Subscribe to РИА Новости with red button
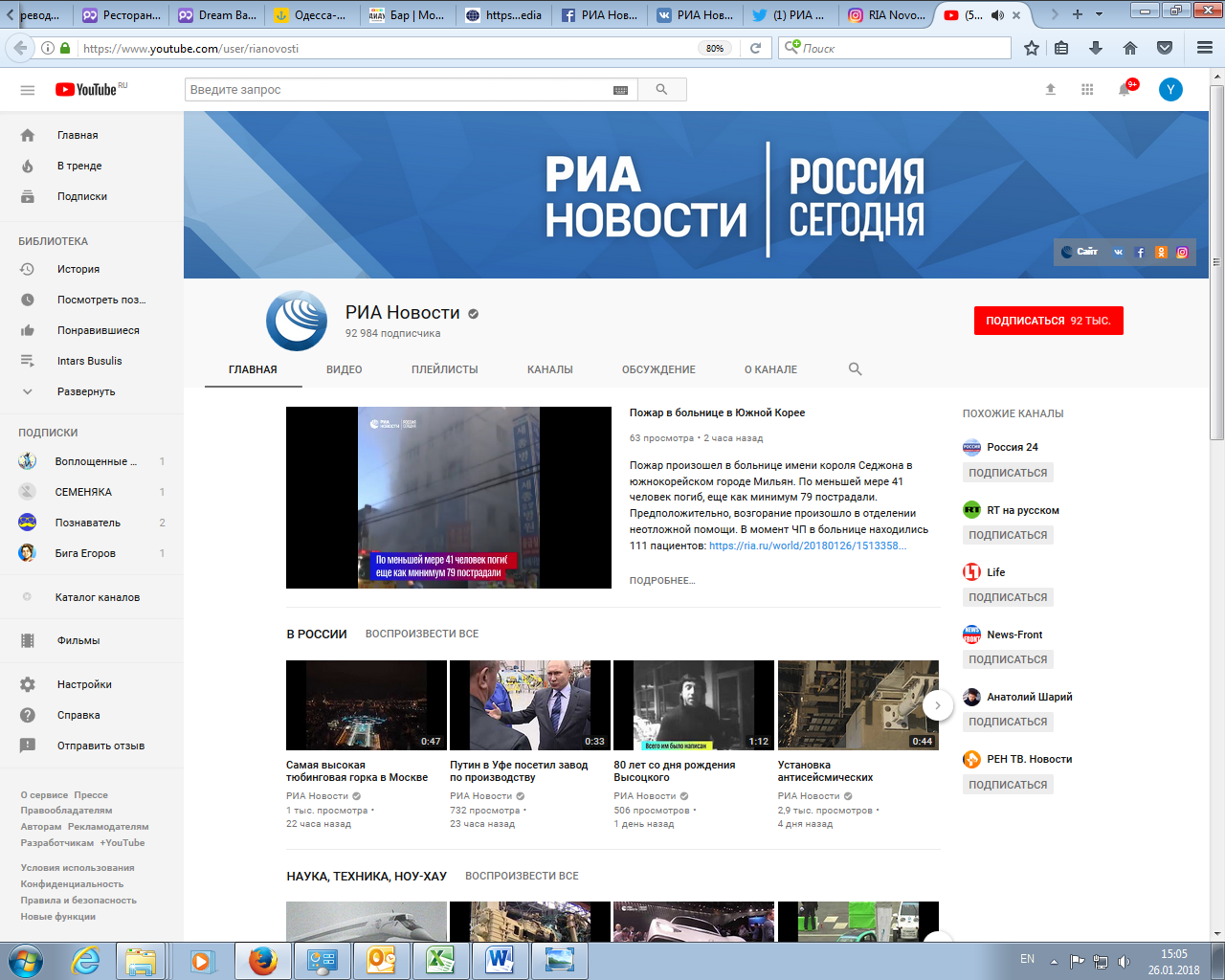Screen dimensions: 1225x980 coord(1049,321)
